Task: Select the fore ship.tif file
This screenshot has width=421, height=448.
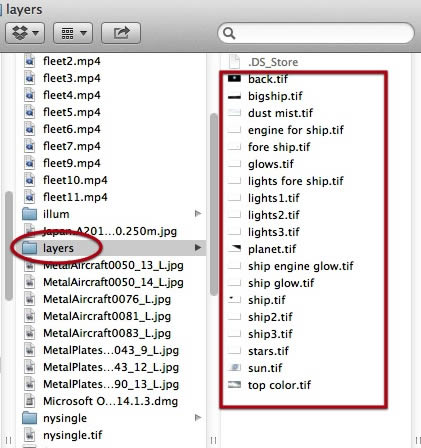Action: tap(279, 147)
